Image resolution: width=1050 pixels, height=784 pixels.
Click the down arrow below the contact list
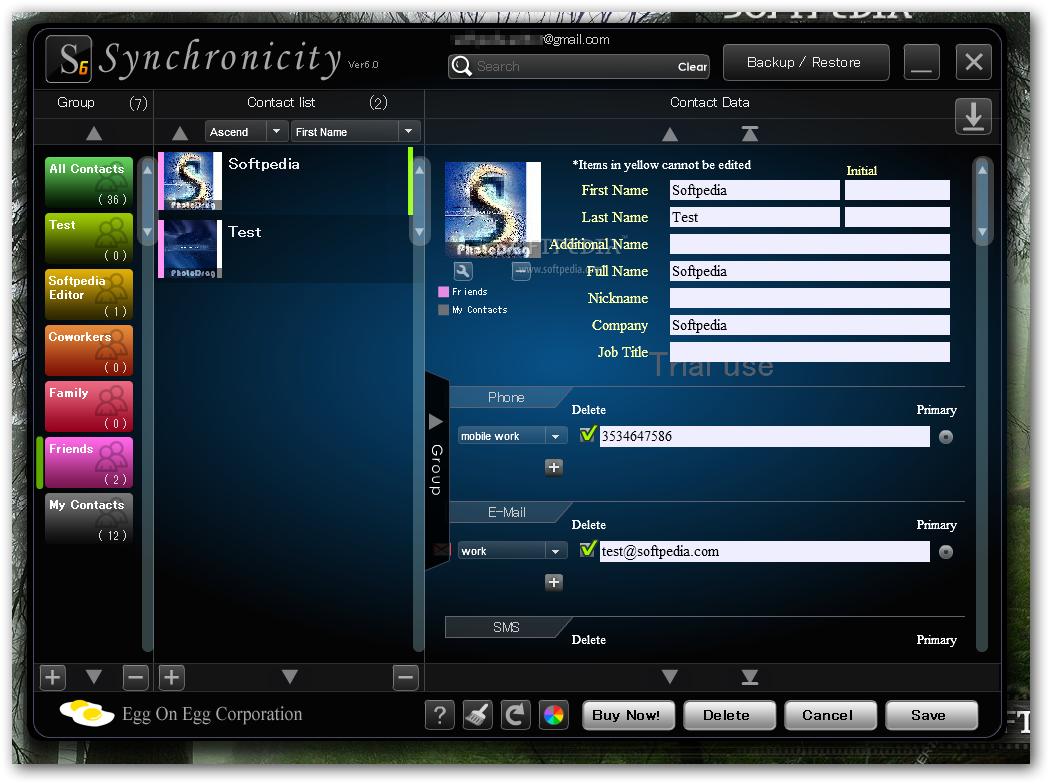(x=289, y=677)
